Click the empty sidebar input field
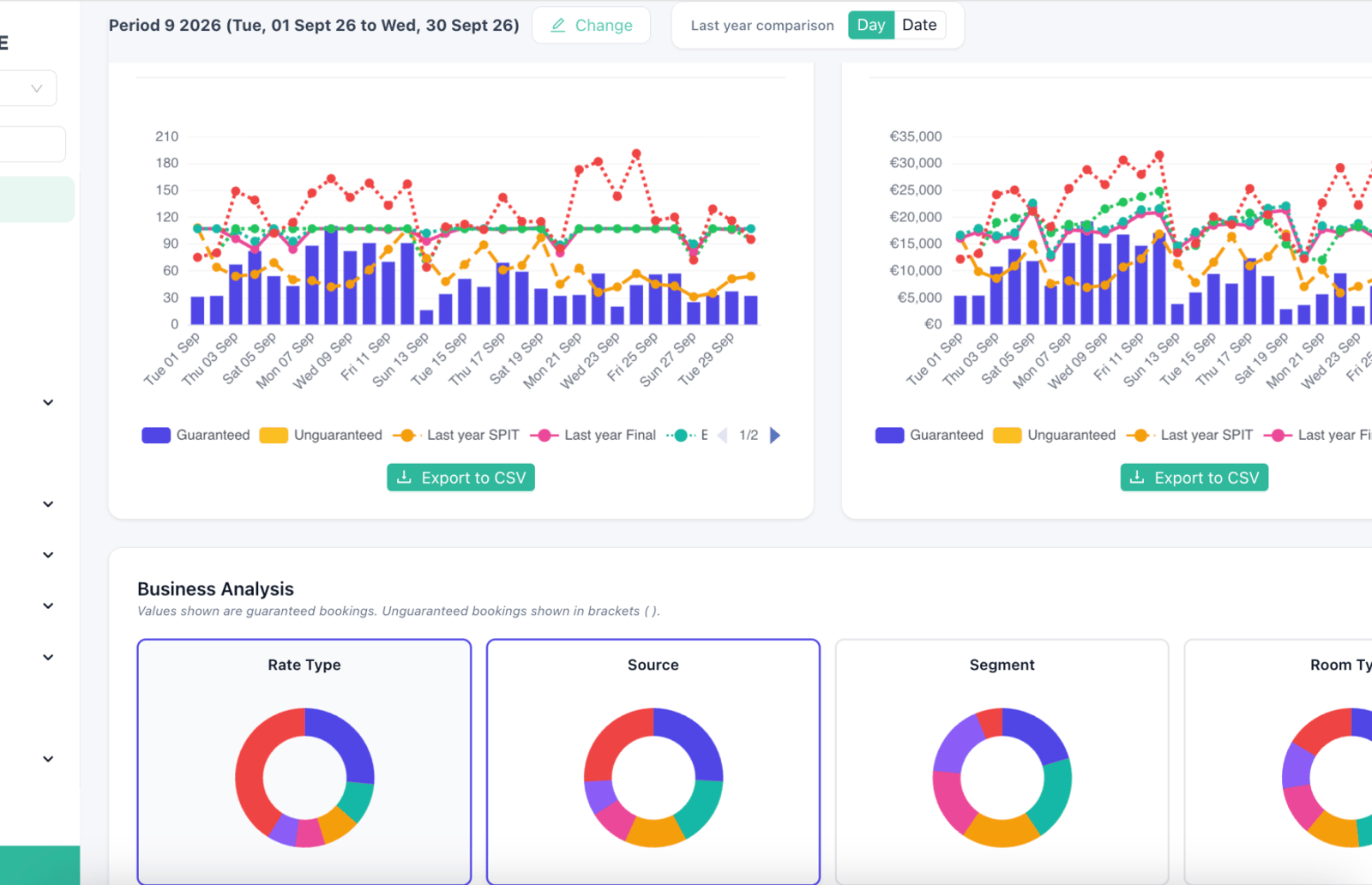This screenshot has height=885, width=1372. [x=33, y=144]
